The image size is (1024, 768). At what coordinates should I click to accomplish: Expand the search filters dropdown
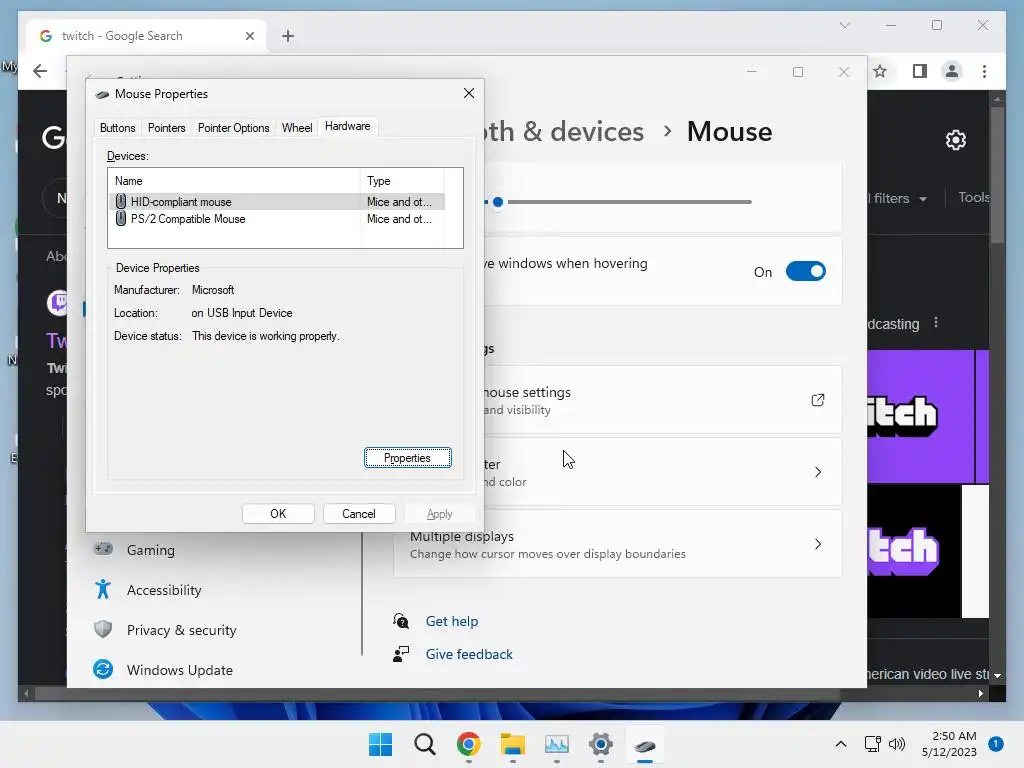tap(899, 199)
